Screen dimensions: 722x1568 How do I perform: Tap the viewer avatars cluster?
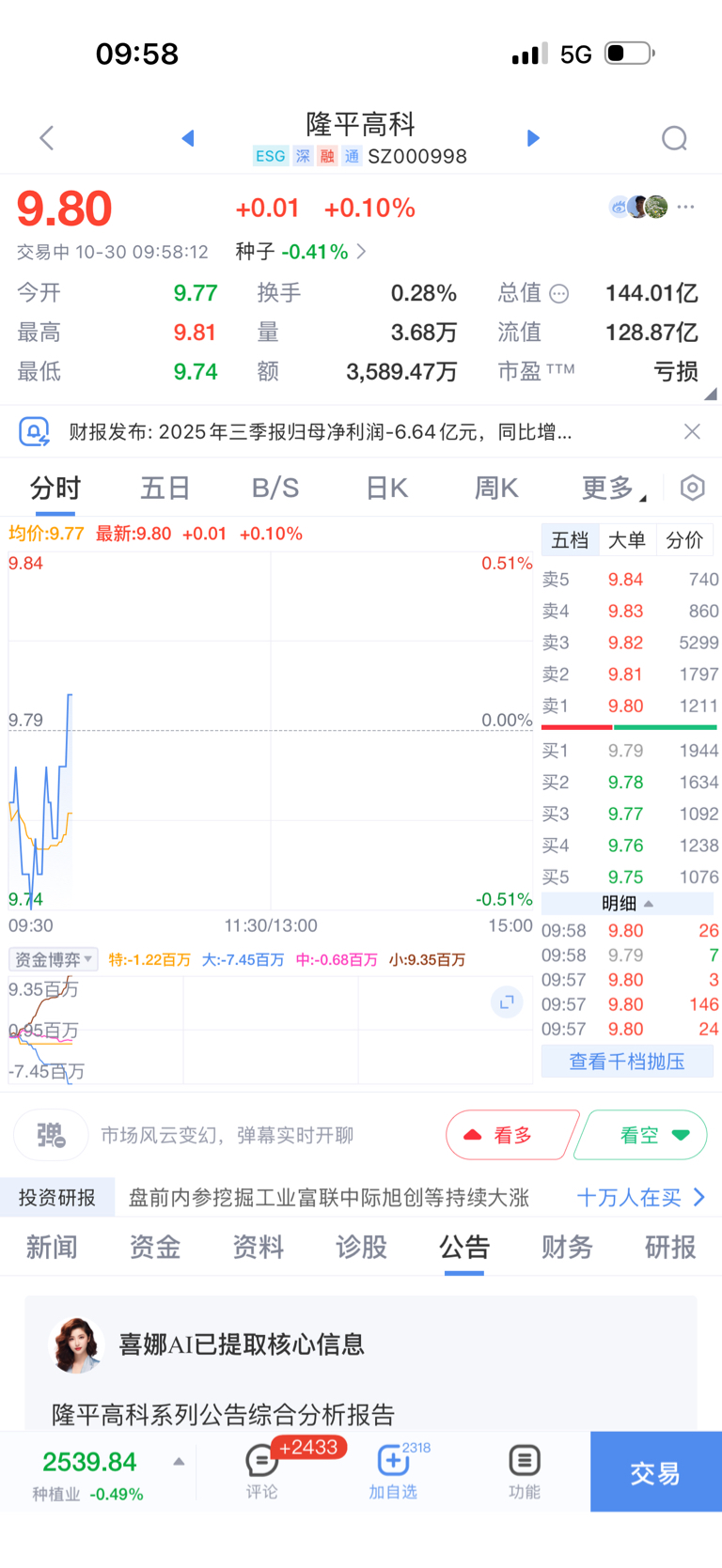click(x=639, y=207)
